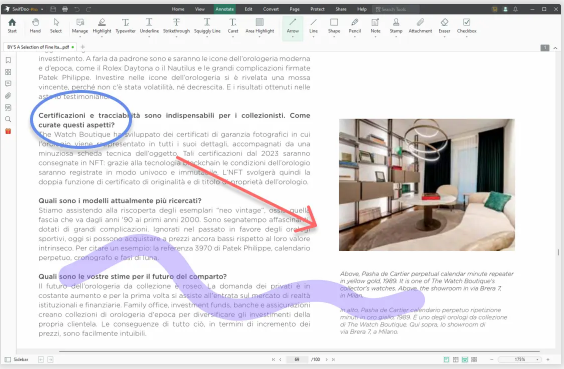Click the page number input field
Screen dimensions: 564x369
click(297, 359)
